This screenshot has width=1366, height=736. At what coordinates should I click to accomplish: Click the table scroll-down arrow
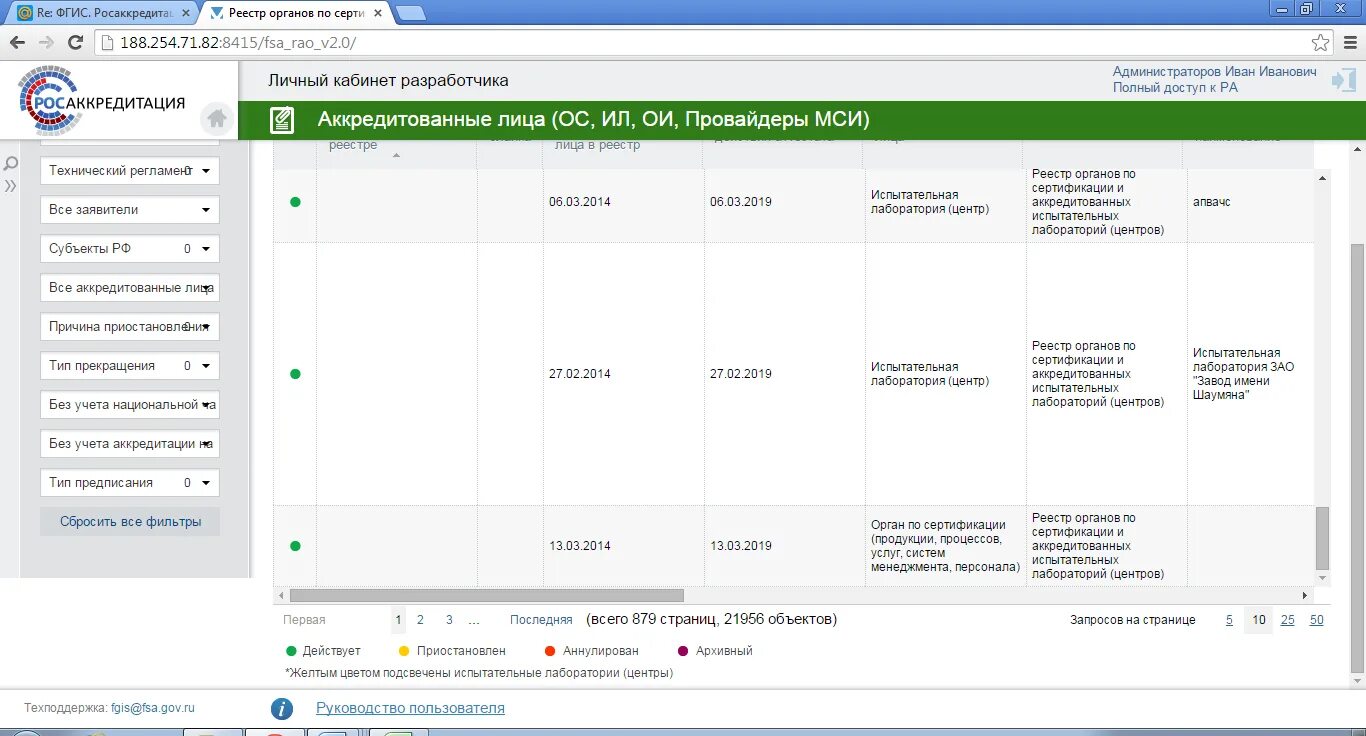pos(1323,578)
